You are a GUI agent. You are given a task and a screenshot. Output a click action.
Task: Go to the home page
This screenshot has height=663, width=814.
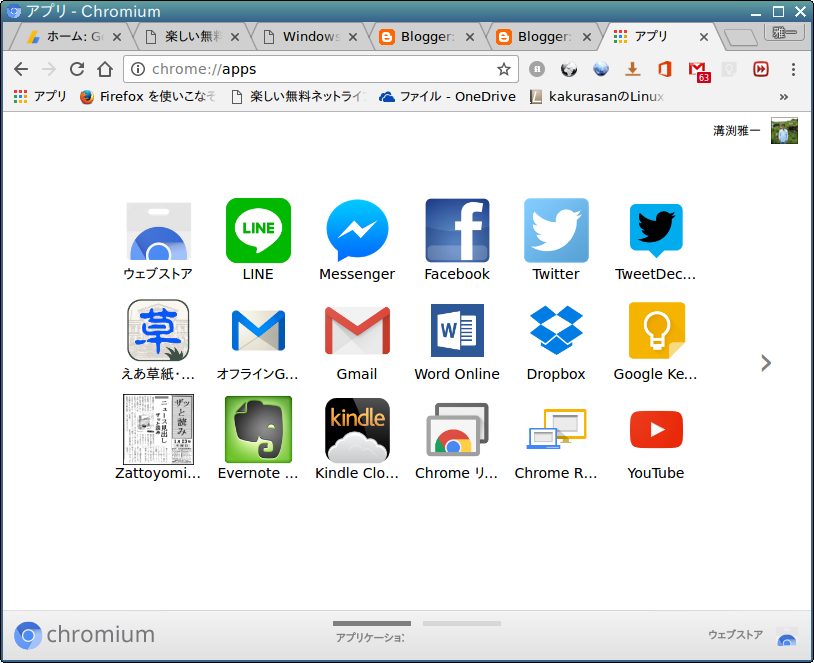pyautogui.click(x=105, y=69)
